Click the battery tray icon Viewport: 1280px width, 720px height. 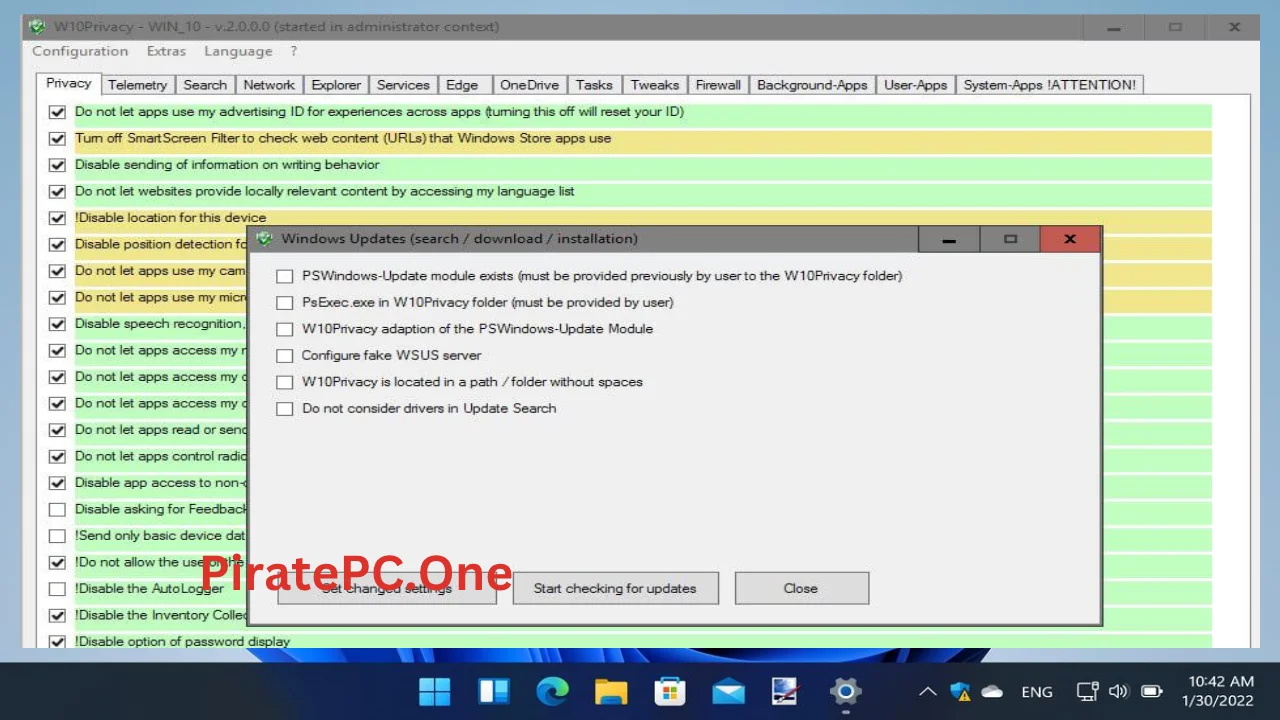click(1152, 691)
